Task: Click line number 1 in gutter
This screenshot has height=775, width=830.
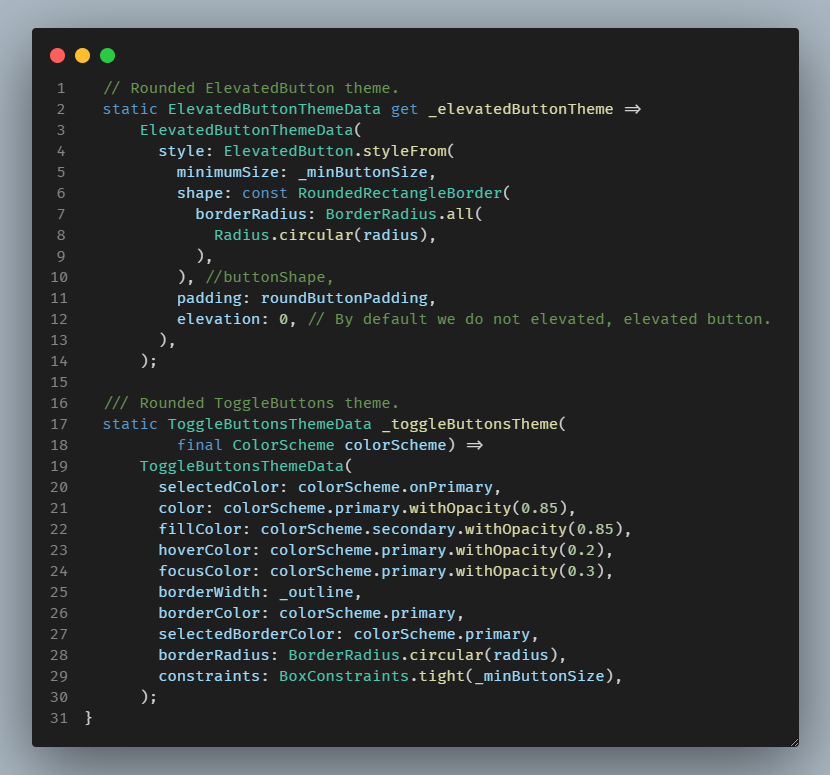Action: (x=61, y=88)
